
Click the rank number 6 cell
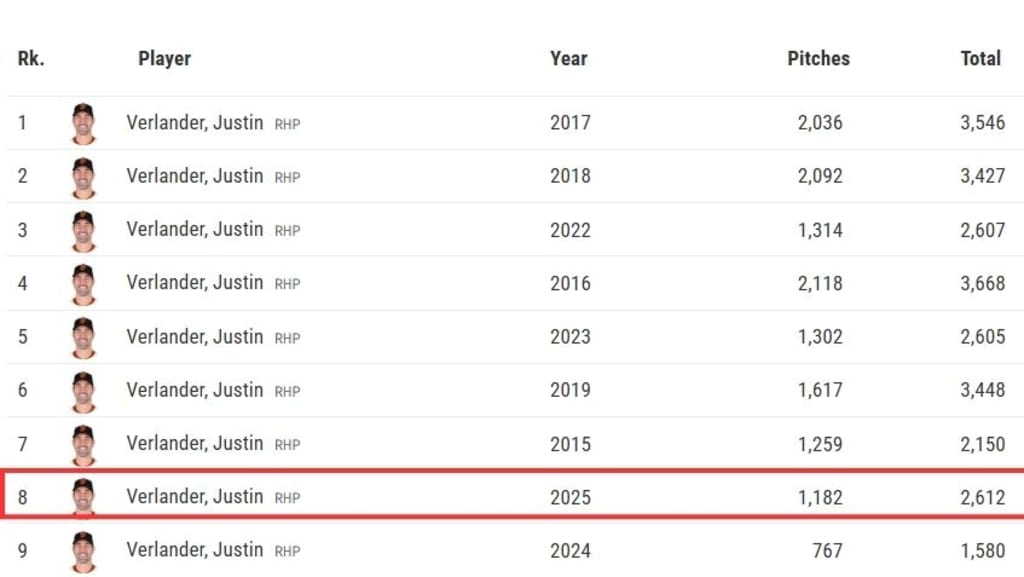[23, 391]
